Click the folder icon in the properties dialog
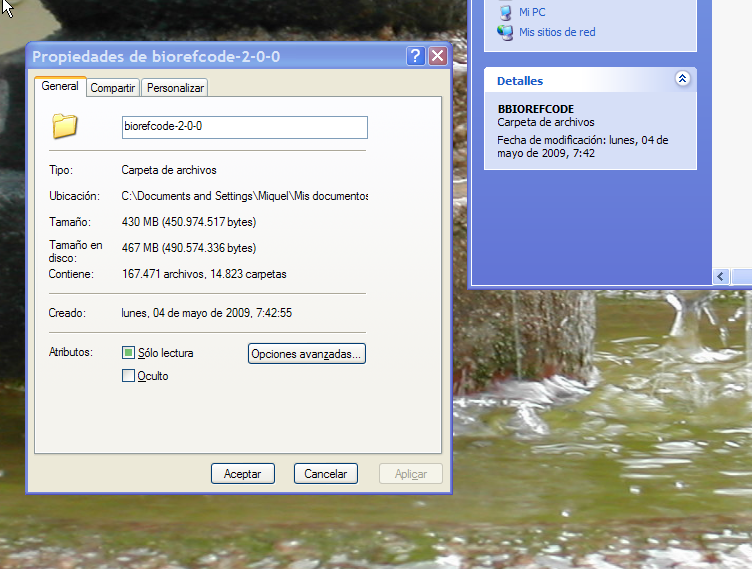This screenshot has width=752, height=569. 65,126
